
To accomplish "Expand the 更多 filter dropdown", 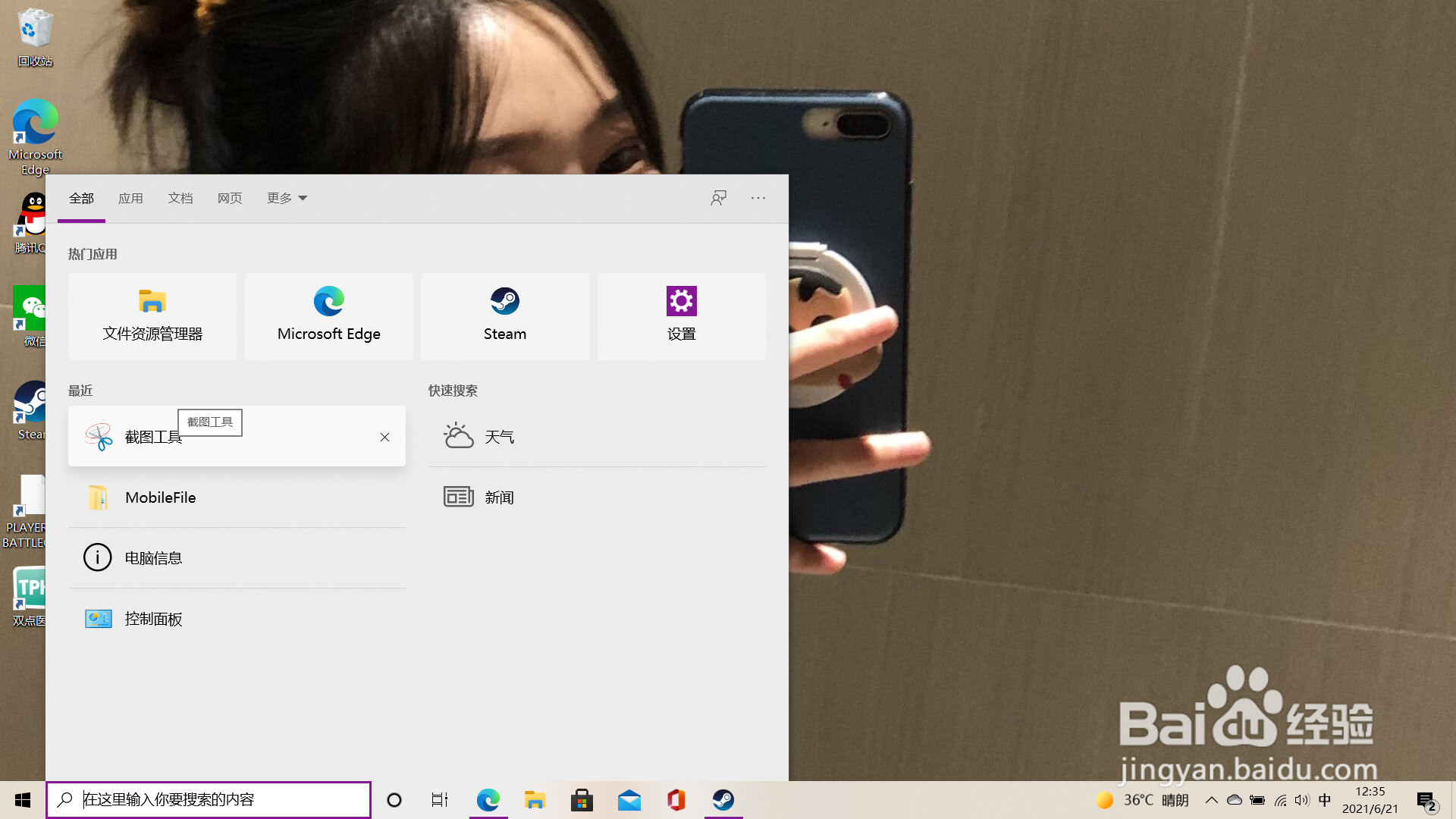I will [x=286, y=198].
